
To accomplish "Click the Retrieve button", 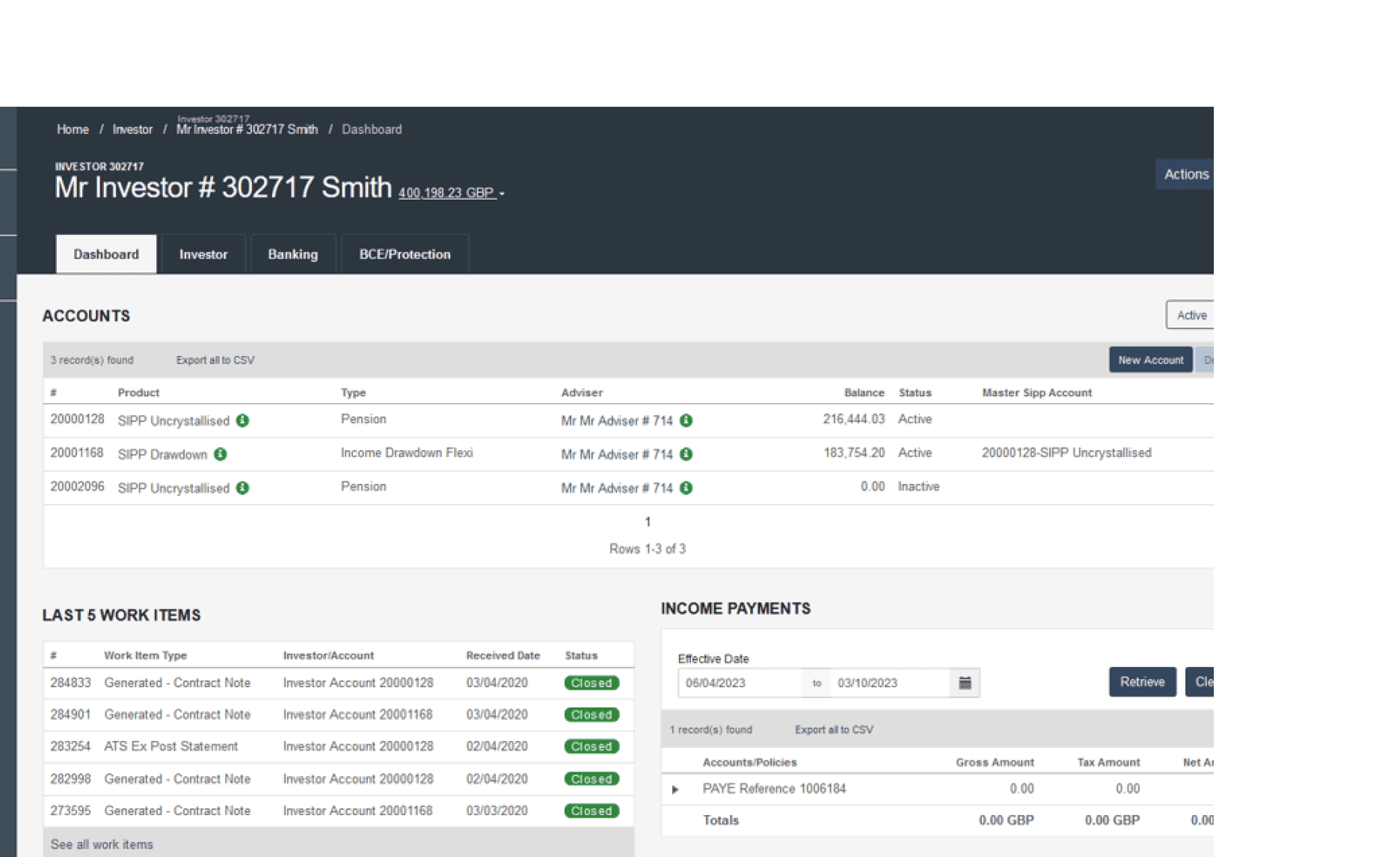I will point(1142,682).
